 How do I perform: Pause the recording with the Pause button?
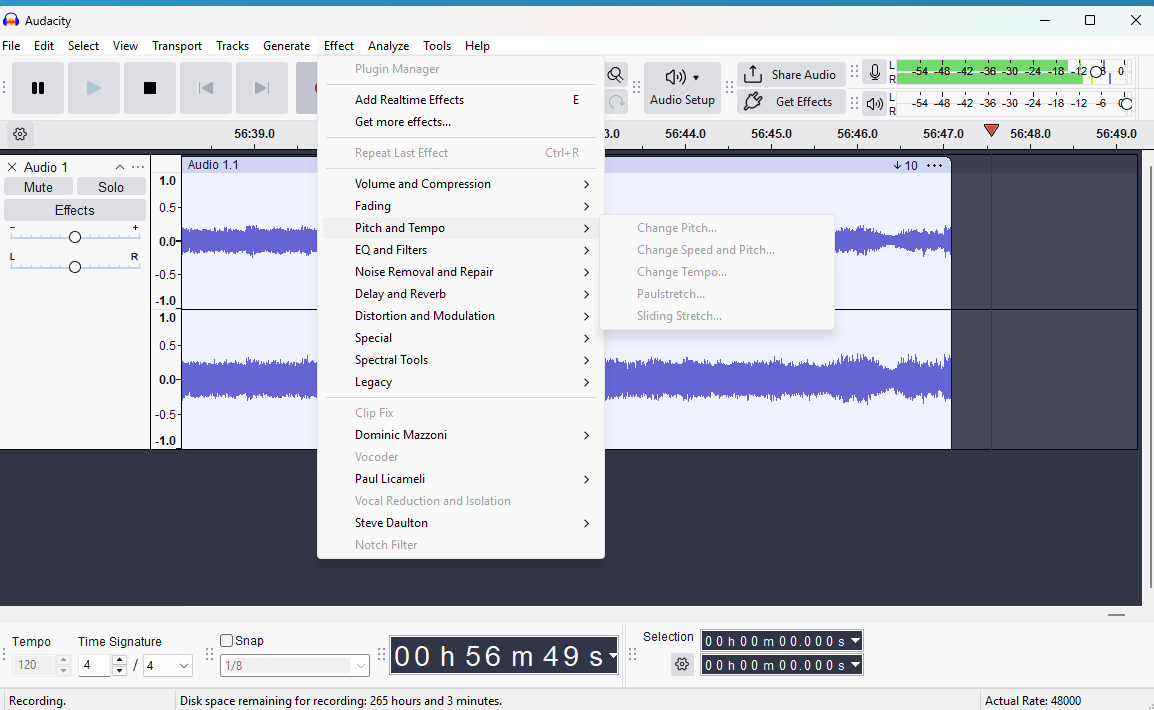(x=38, y=88)
